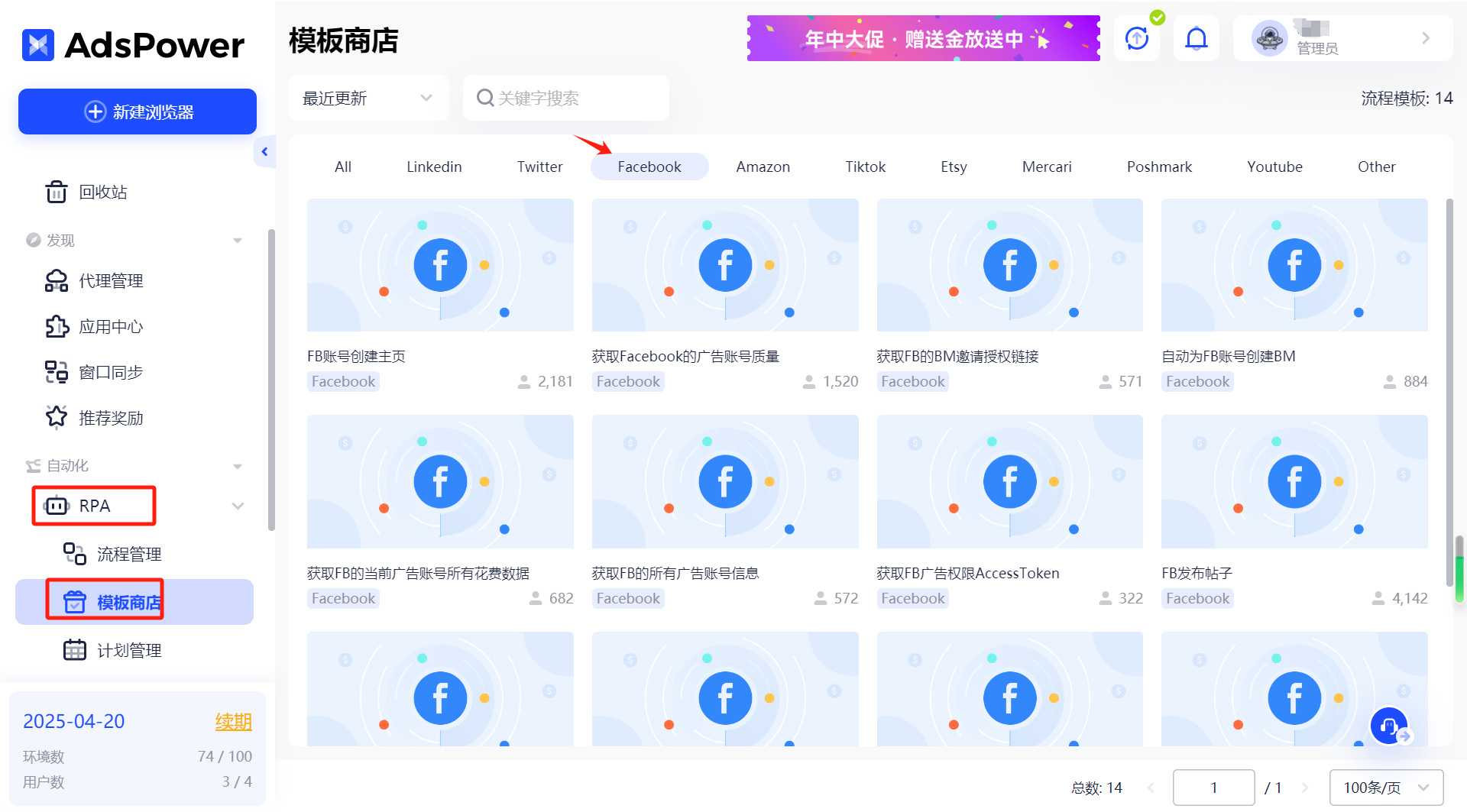Open 窗口同步 window sync
The image size is (1467, 812).
click(x=94, y=373)
